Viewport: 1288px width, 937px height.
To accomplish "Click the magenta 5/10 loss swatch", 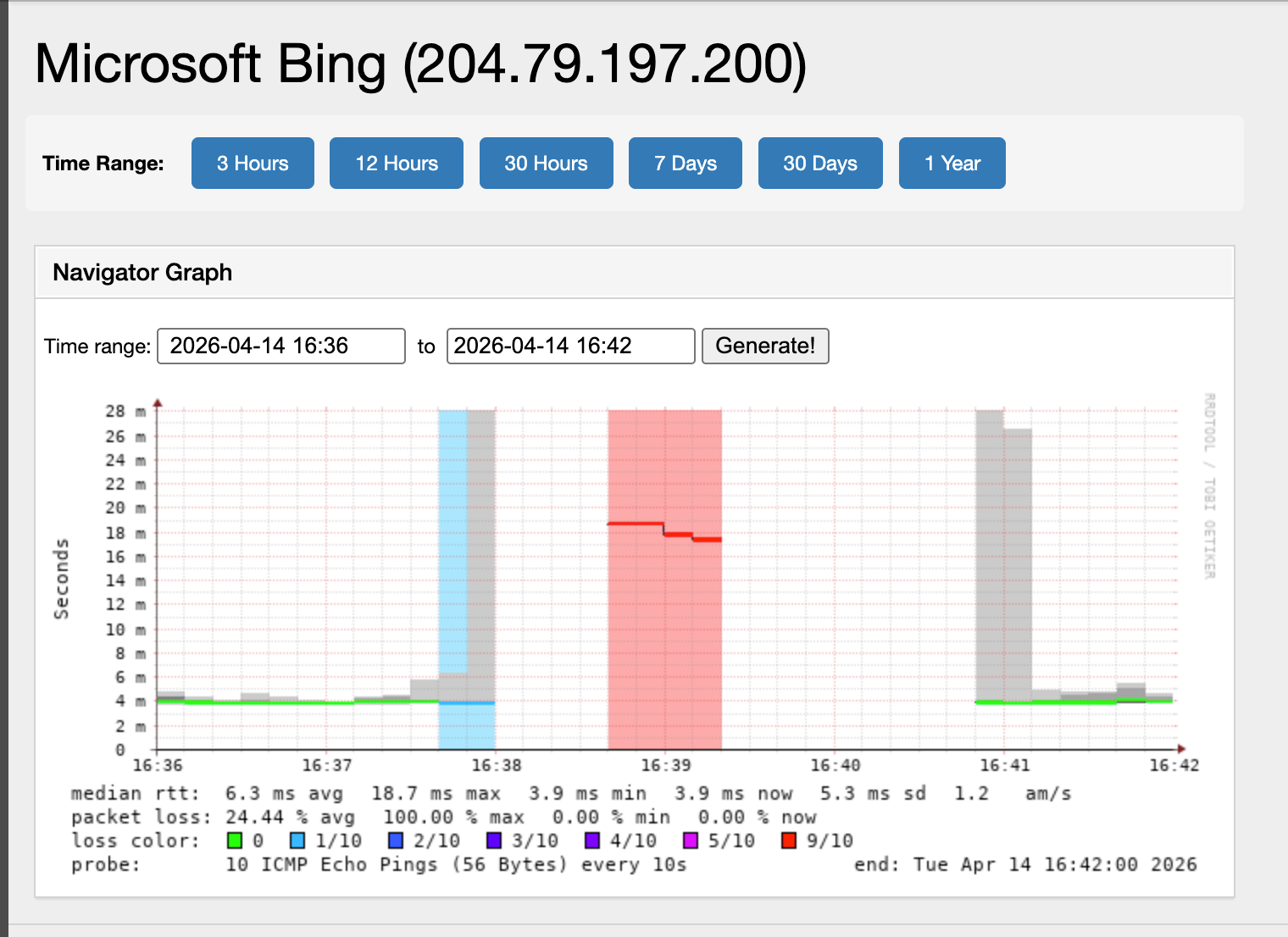I will [x=691, y=840].
